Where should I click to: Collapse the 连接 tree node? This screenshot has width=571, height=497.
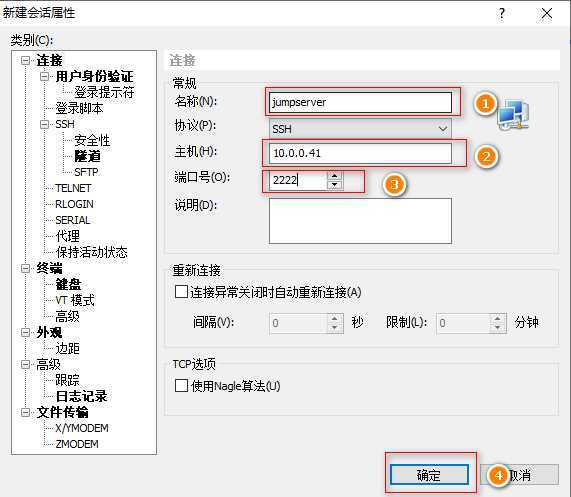(x=25, y=60)
